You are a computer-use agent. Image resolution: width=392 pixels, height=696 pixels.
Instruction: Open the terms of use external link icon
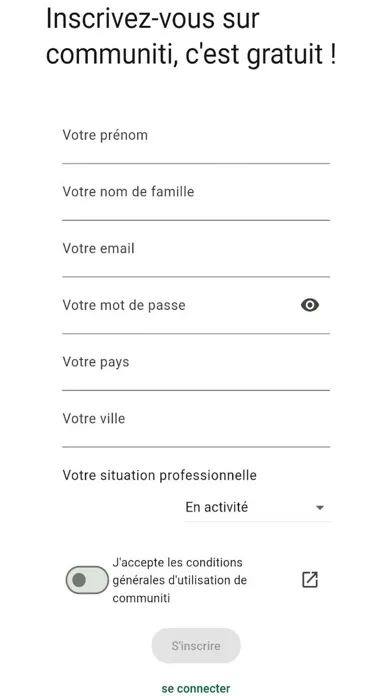tap(309, 580)
